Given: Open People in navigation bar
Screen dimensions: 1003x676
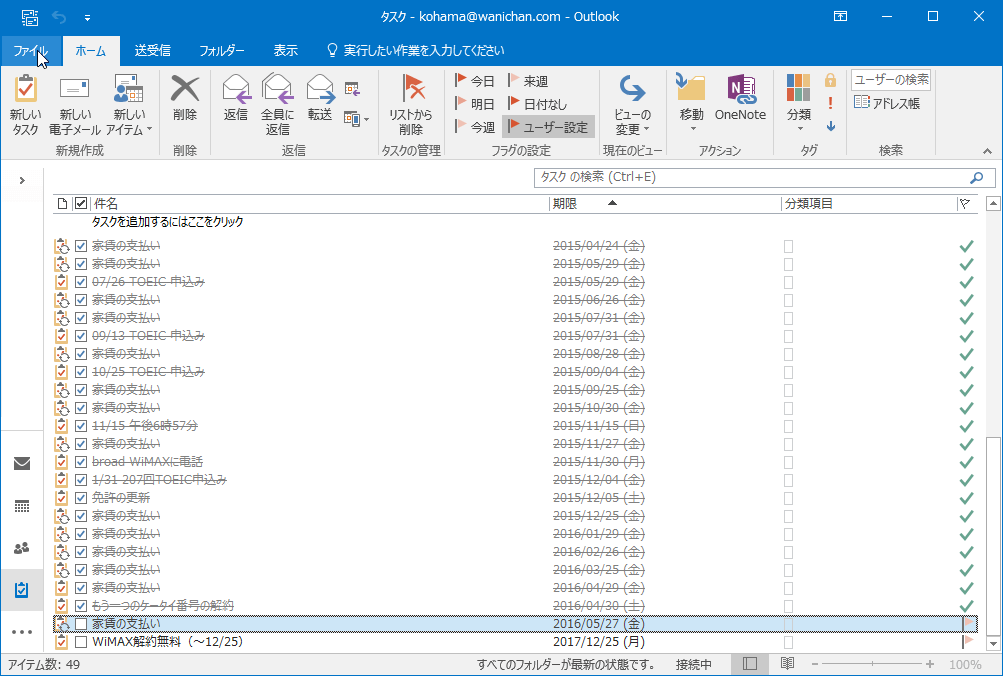Looking at the screenshot, I should click(x=22, y=548).
